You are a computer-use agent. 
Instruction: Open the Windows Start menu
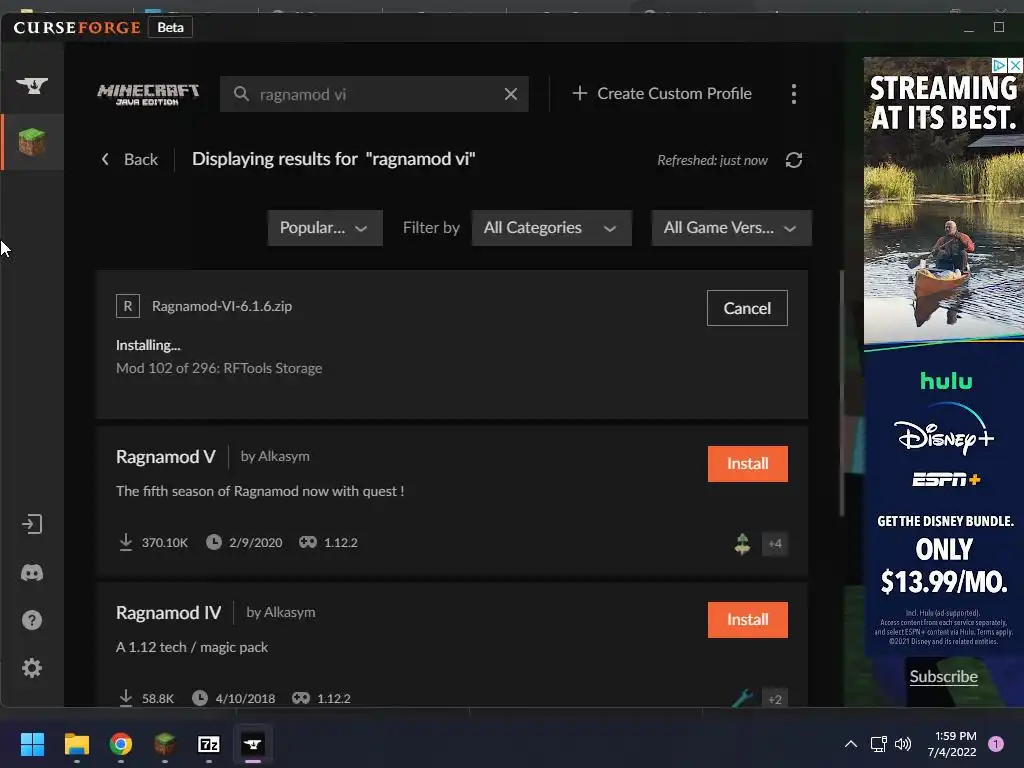pos(32,744)
